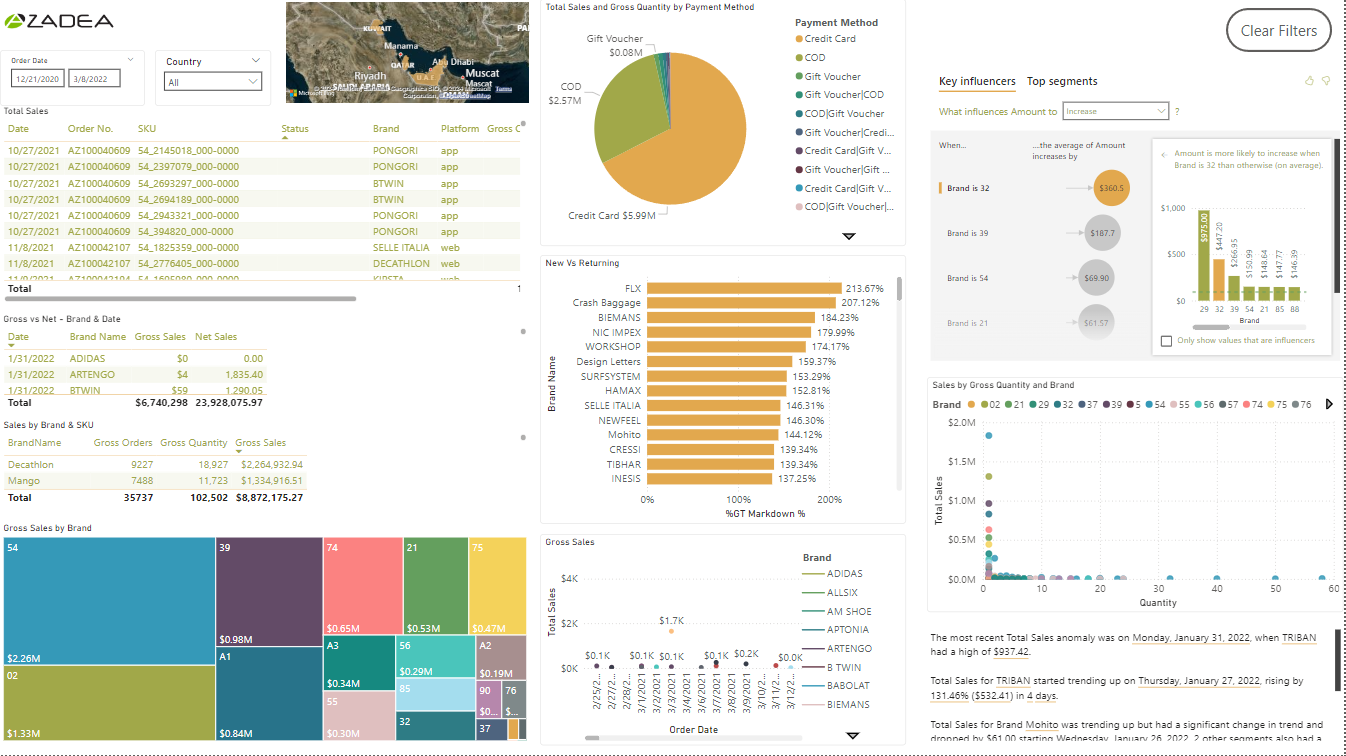Image resolution: width=1346 pixels, height=756 pixels.
Task: Select treemap tile 74 worth $0.65M
Action: tap(363, 587)
